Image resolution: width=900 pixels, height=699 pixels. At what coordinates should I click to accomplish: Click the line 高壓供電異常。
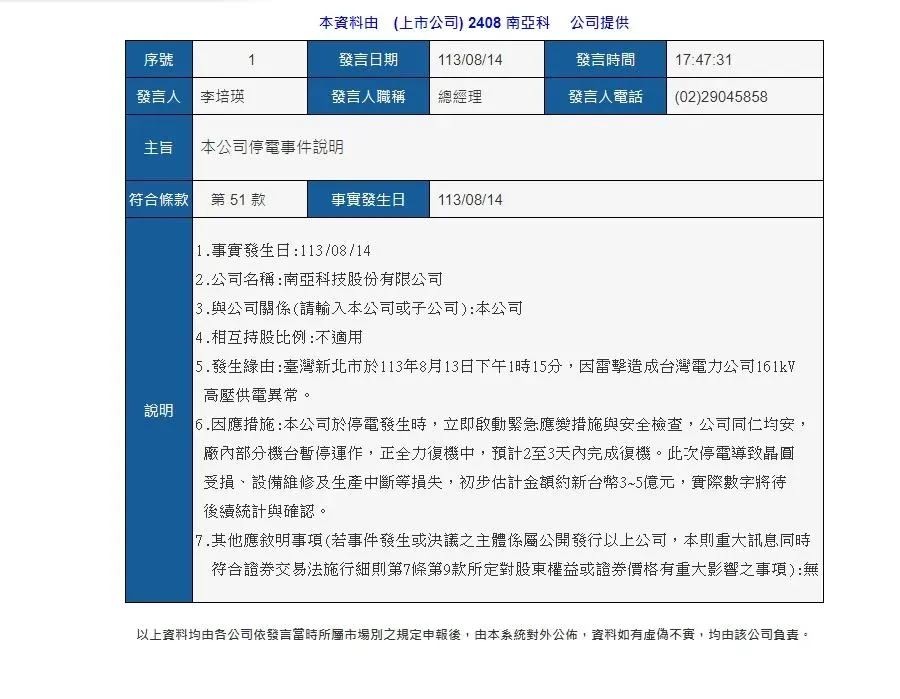click(258, 395)
